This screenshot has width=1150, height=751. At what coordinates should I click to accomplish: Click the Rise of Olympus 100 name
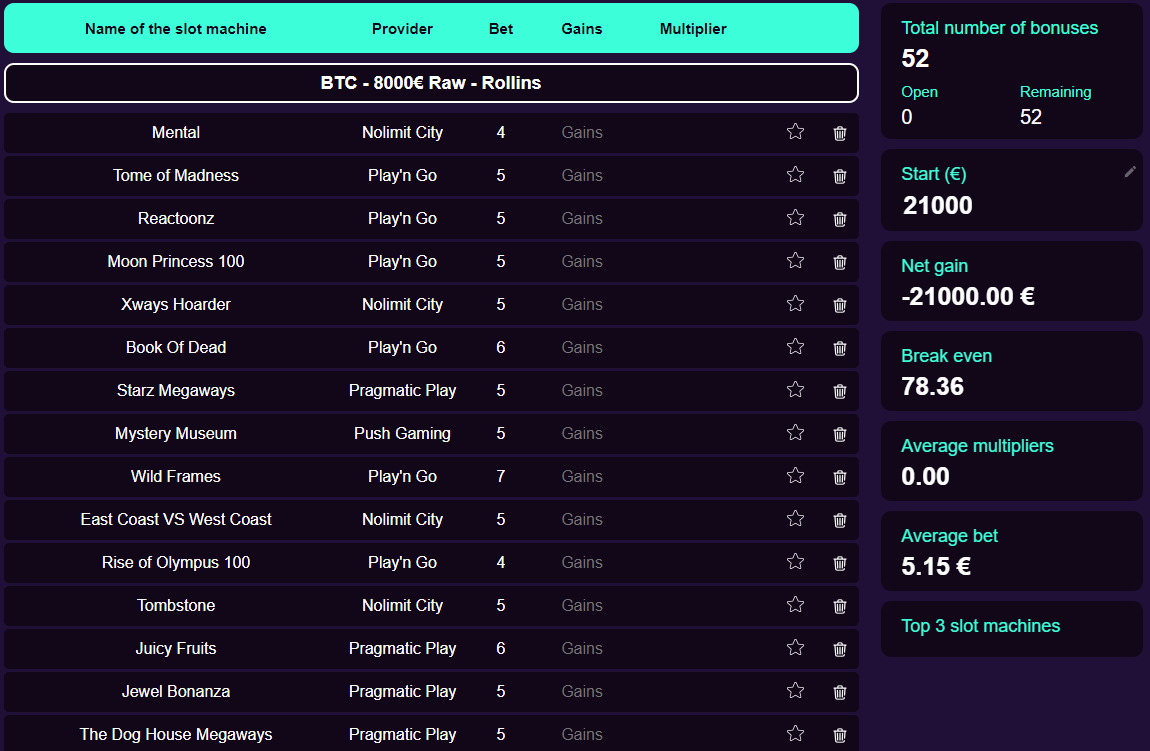point(176,563)
